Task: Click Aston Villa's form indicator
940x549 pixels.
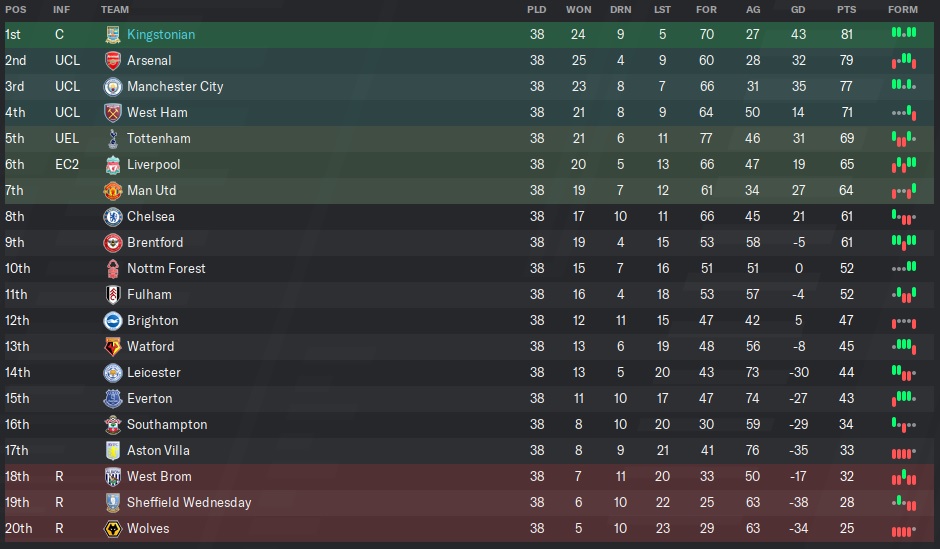Action: coord(903,450)
